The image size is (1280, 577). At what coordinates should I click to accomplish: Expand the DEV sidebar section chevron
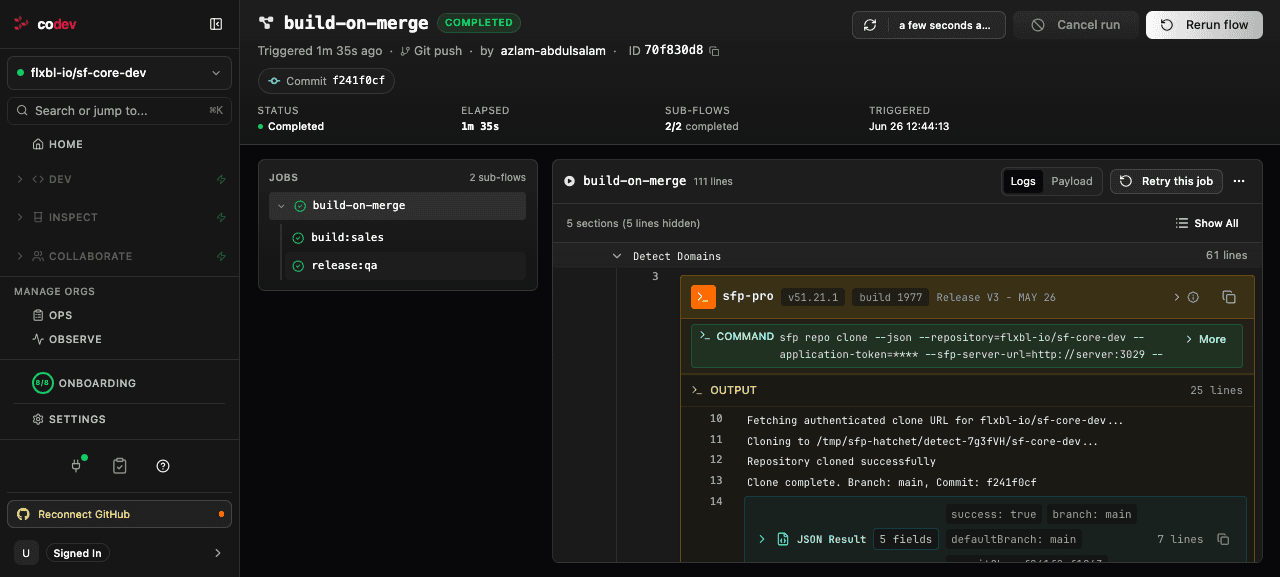[x=20, y=179]
